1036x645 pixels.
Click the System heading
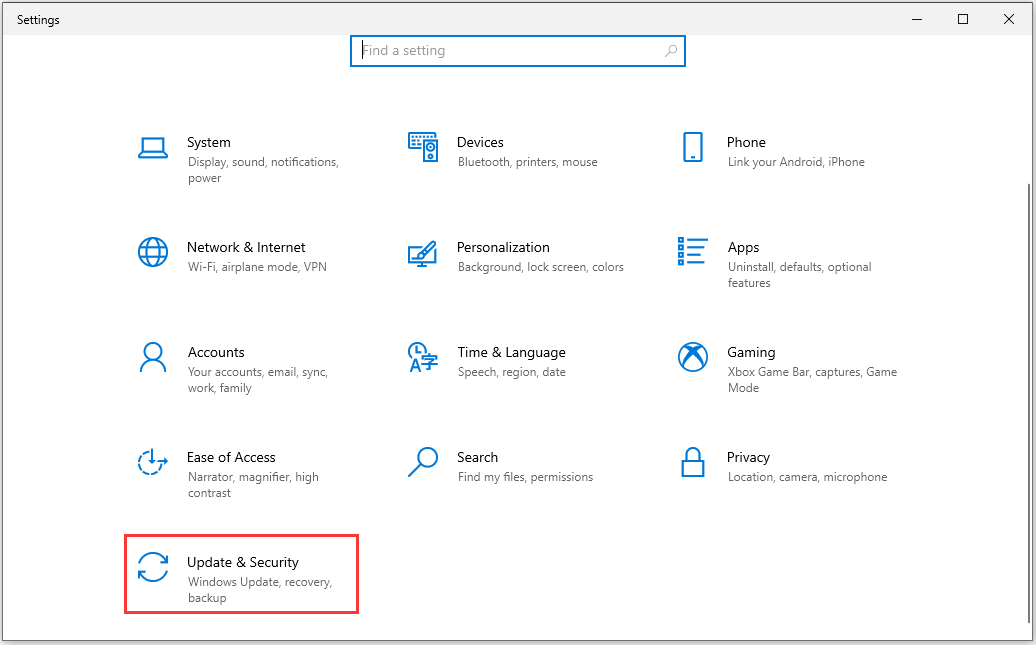[209, 142]
